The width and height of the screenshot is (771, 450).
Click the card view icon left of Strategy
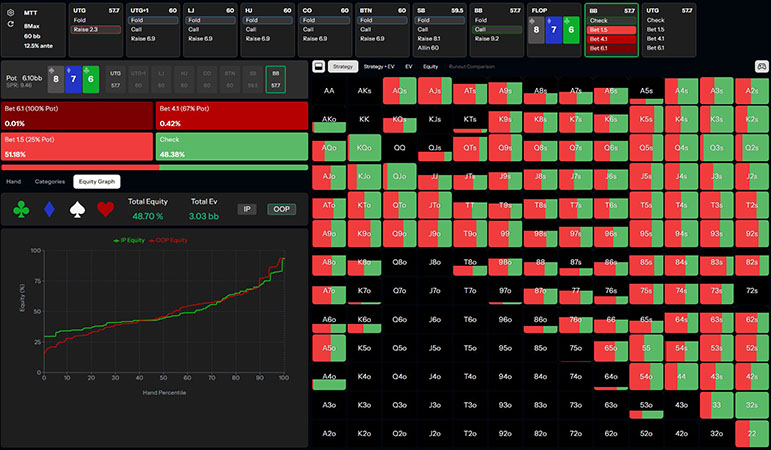coord(318,66)
